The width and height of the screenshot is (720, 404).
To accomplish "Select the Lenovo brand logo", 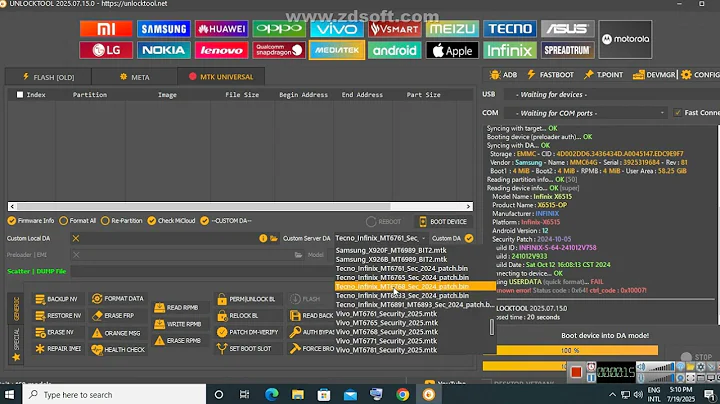I will 221,50.
